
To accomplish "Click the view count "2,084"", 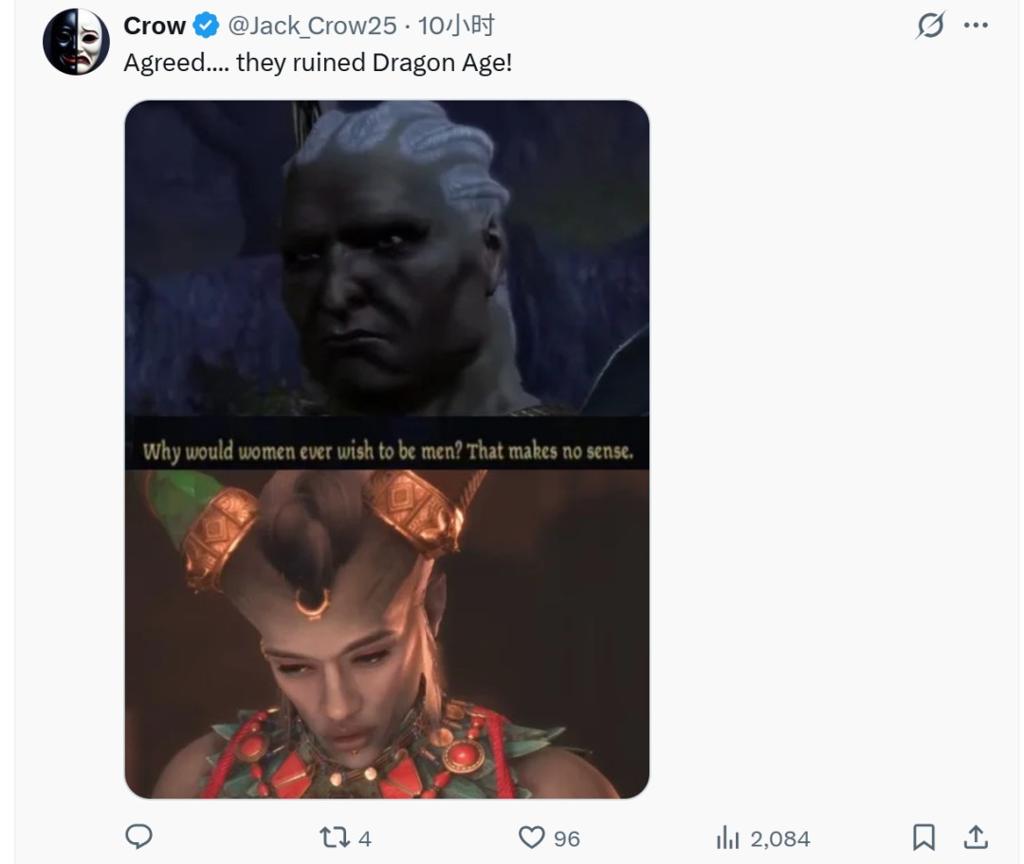I will (780, 838).
